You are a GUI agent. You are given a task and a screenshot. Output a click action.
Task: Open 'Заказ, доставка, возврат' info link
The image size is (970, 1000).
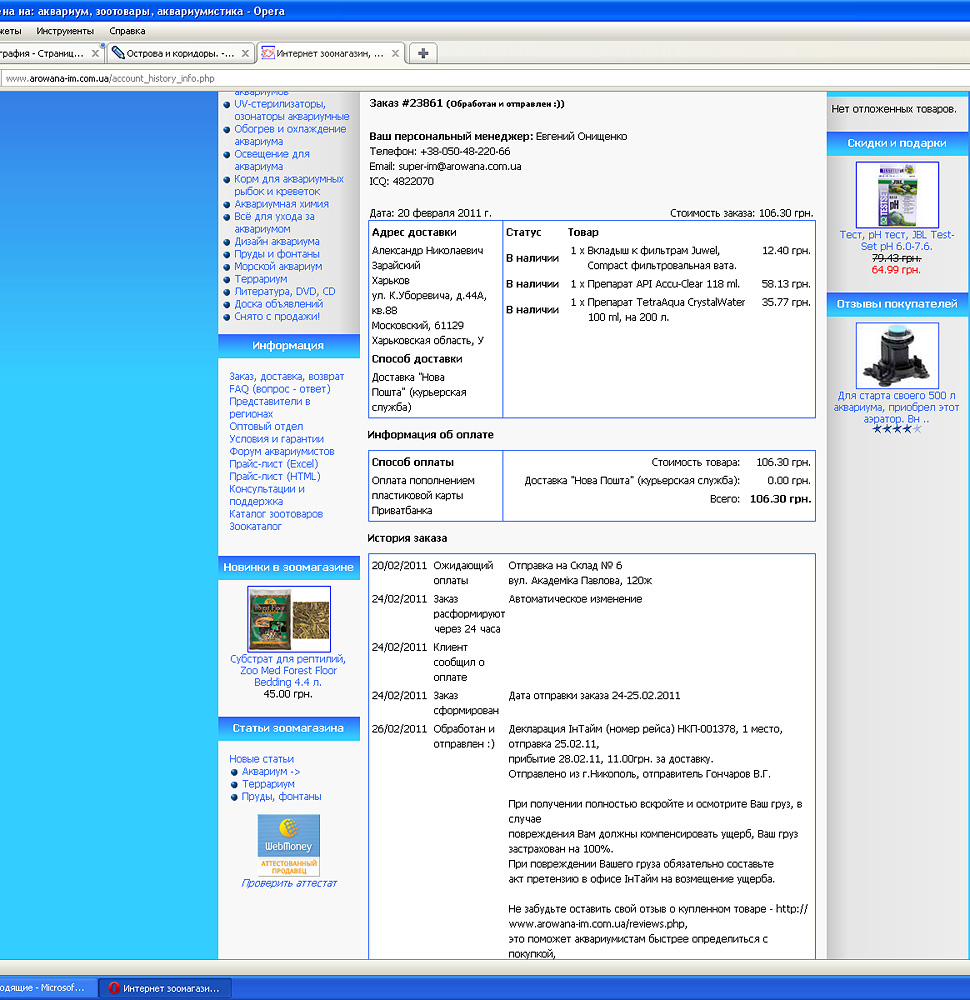point(286,376)
